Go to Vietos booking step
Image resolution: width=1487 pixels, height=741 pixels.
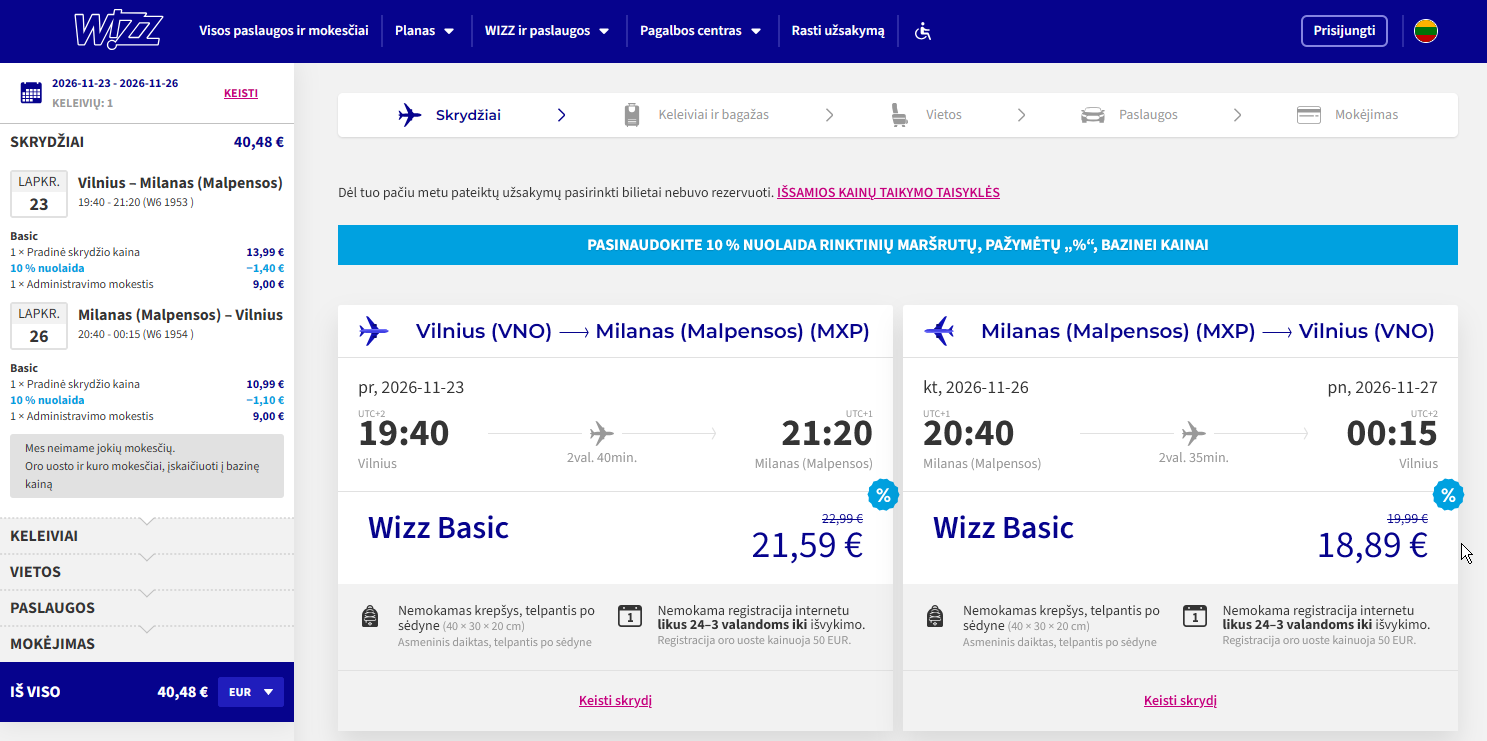[x=926, y=115]
